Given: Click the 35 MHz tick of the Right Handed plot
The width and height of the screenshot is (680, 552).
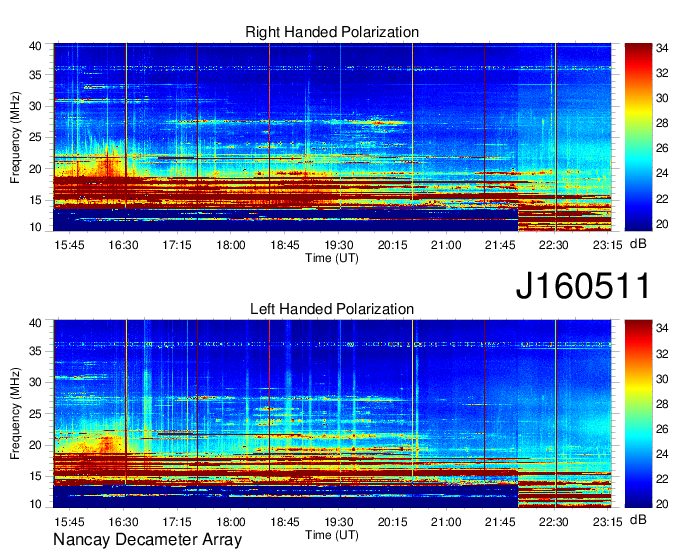Looking at the screenshot, I should (x=35, y=75).
